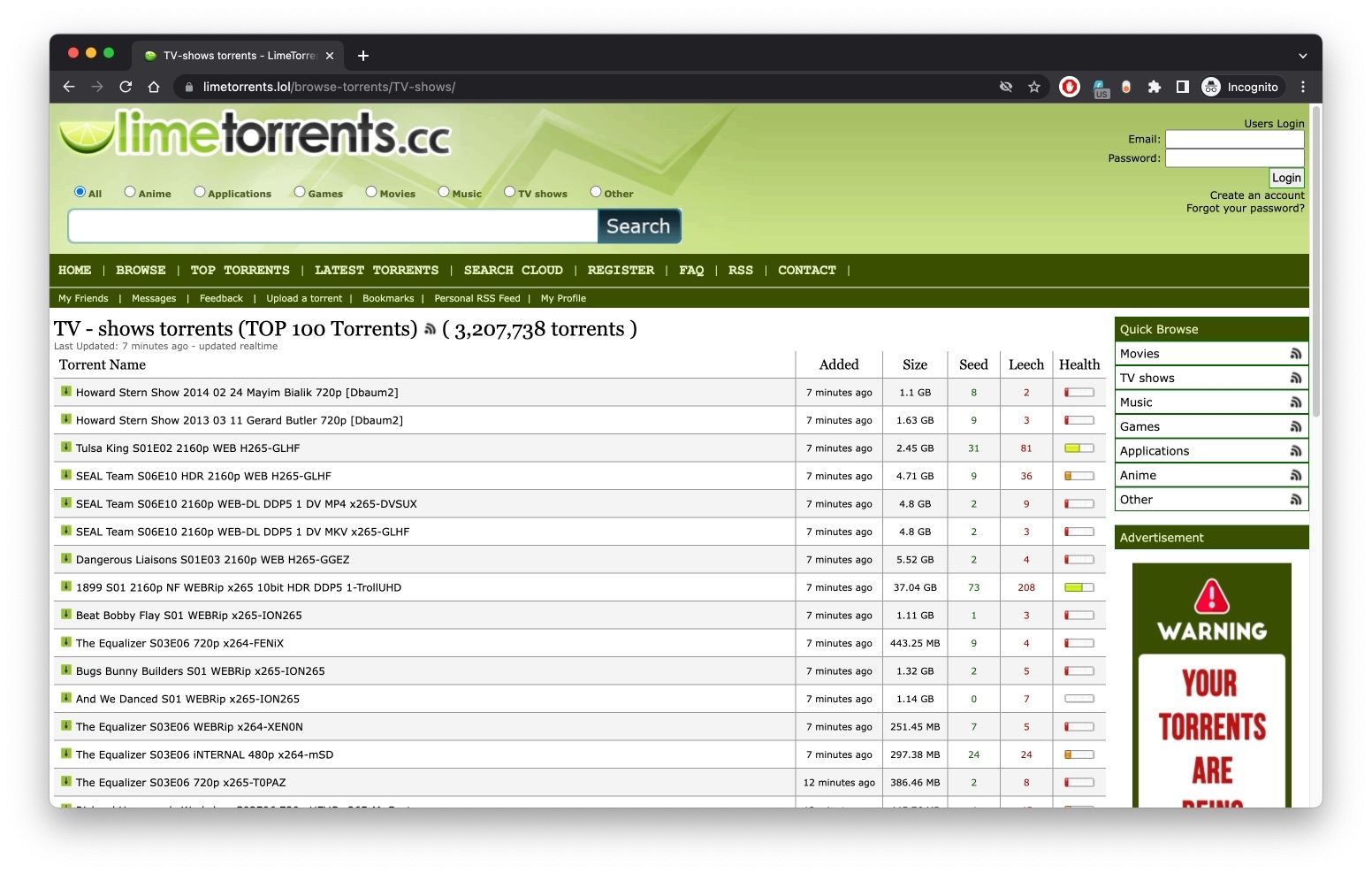Click health bar of And We Danced row
This screenshot has width=1372, height=873.
pos(1079,699)
